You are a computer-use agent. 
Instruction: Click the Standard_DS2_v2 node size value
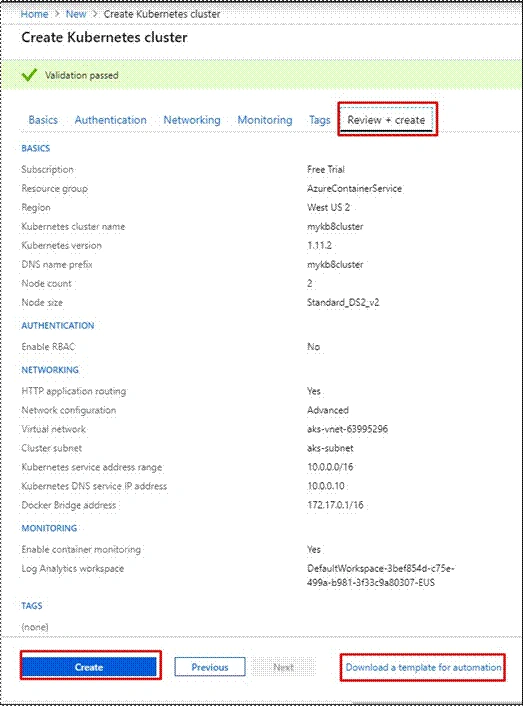coord(343,302)
